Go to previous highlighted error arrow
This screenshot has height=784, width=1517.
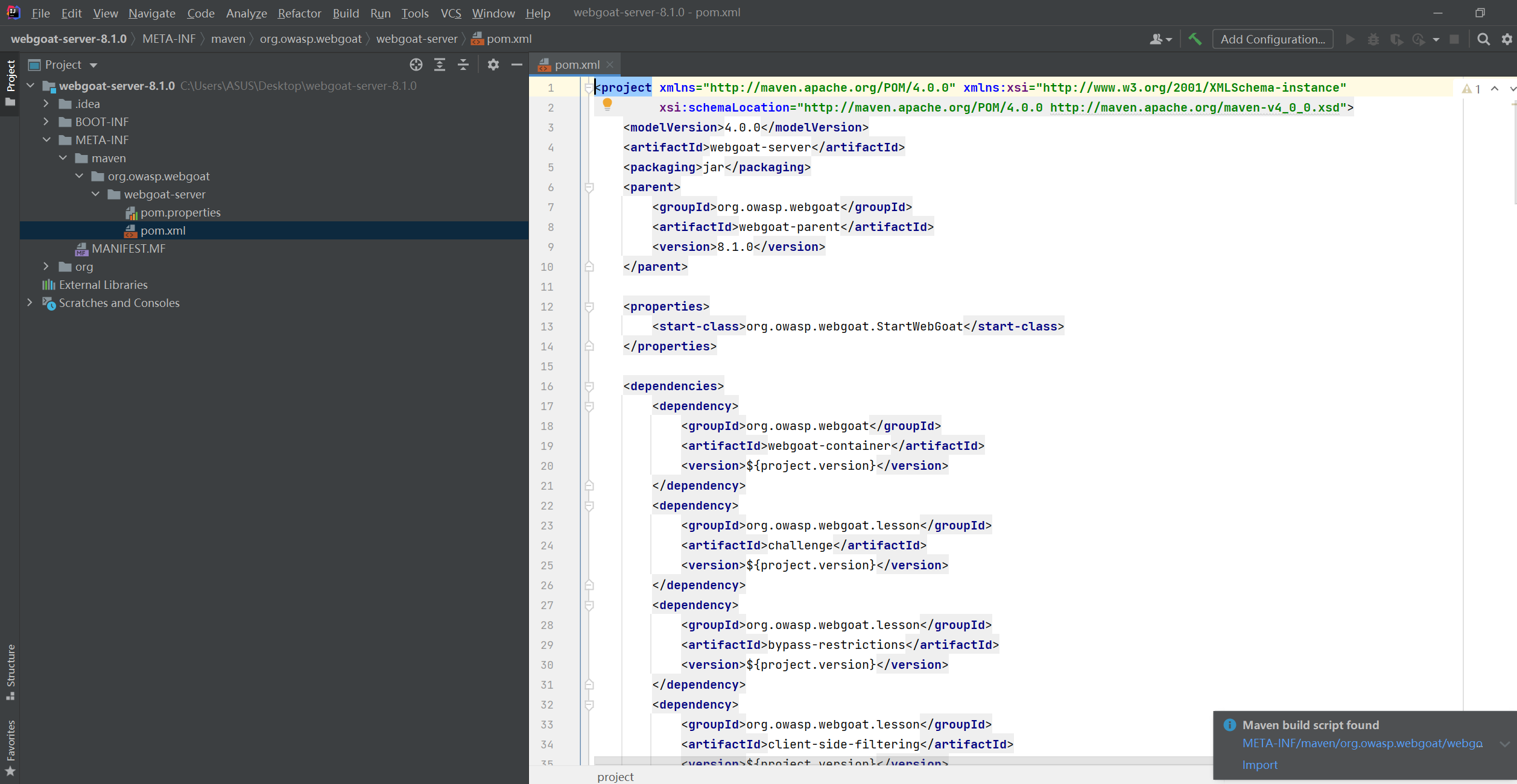[1495, 89]
